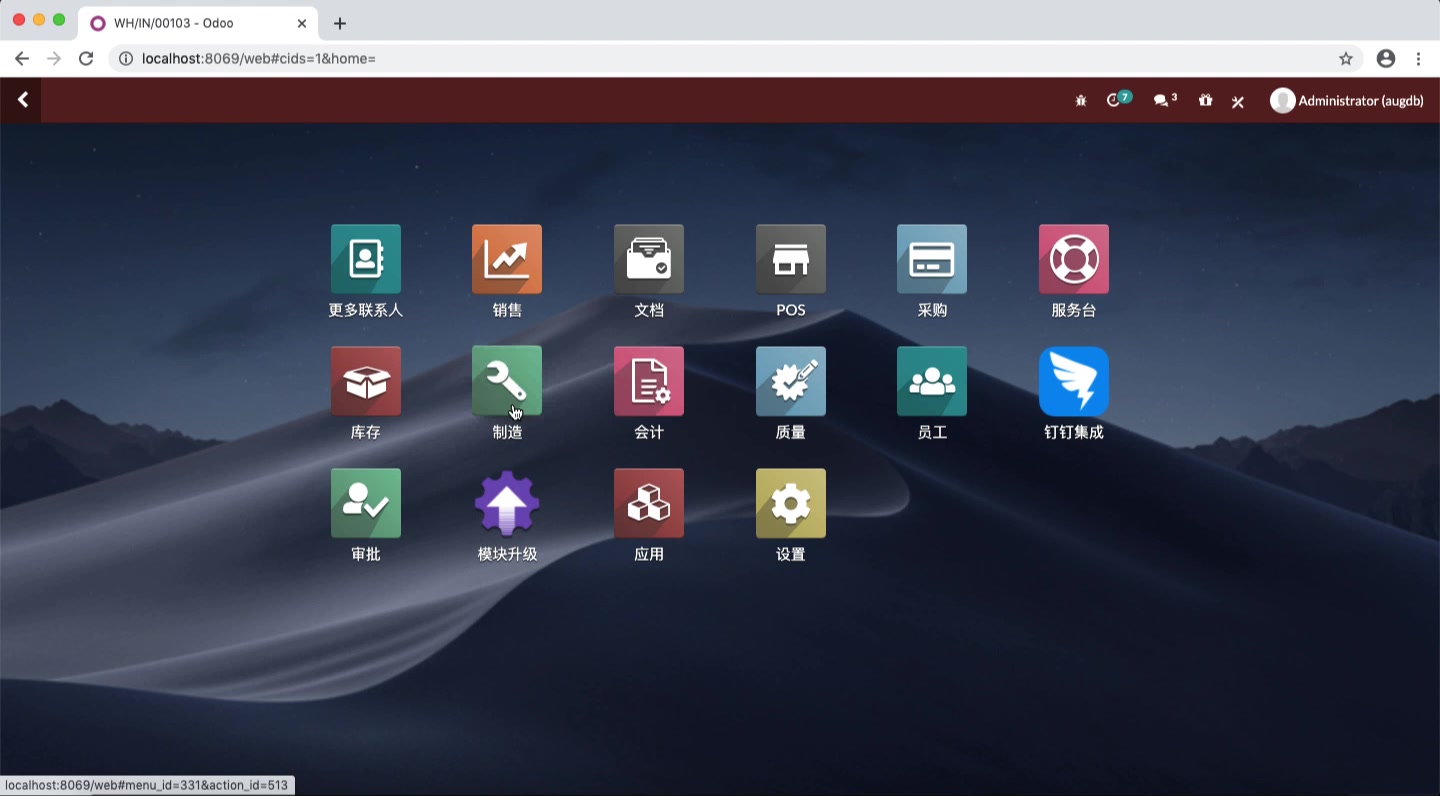Open the 模块升级 (Module Upgrade) app
Image resolution: width=1440 pixels, height=796 pixels.
coord(506,514)
